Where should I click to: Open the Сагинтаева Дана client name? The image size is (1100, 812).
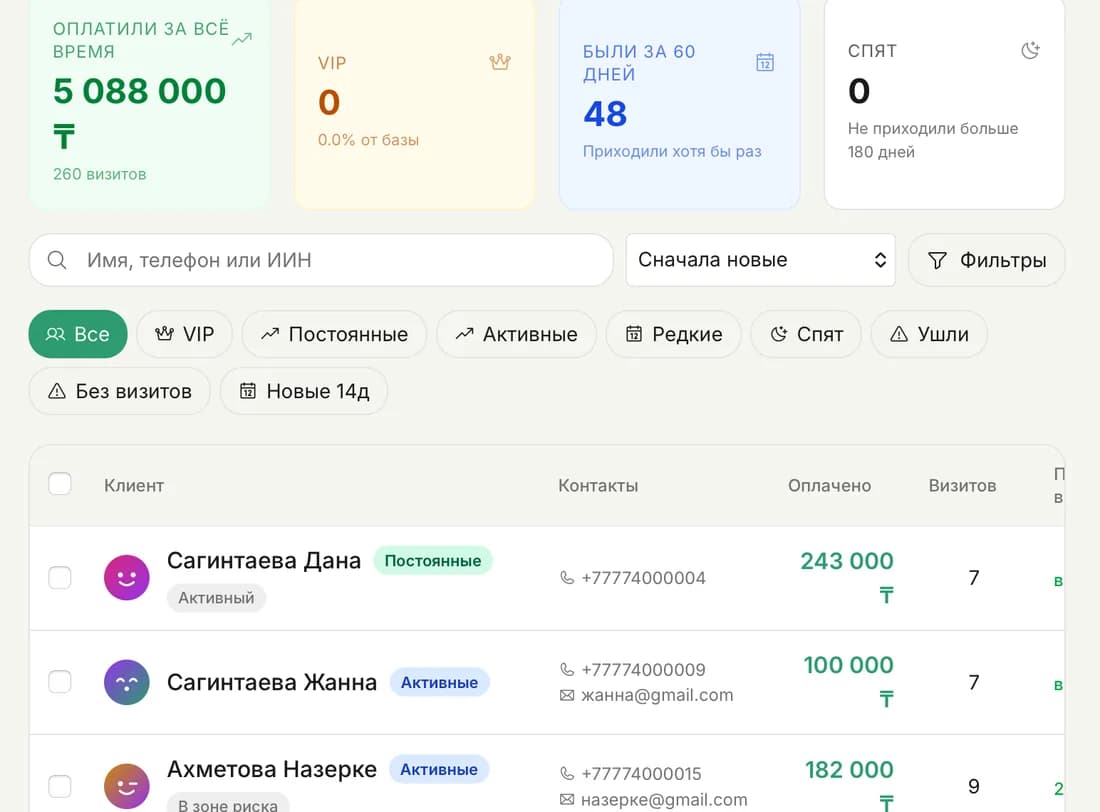point(264,561)
